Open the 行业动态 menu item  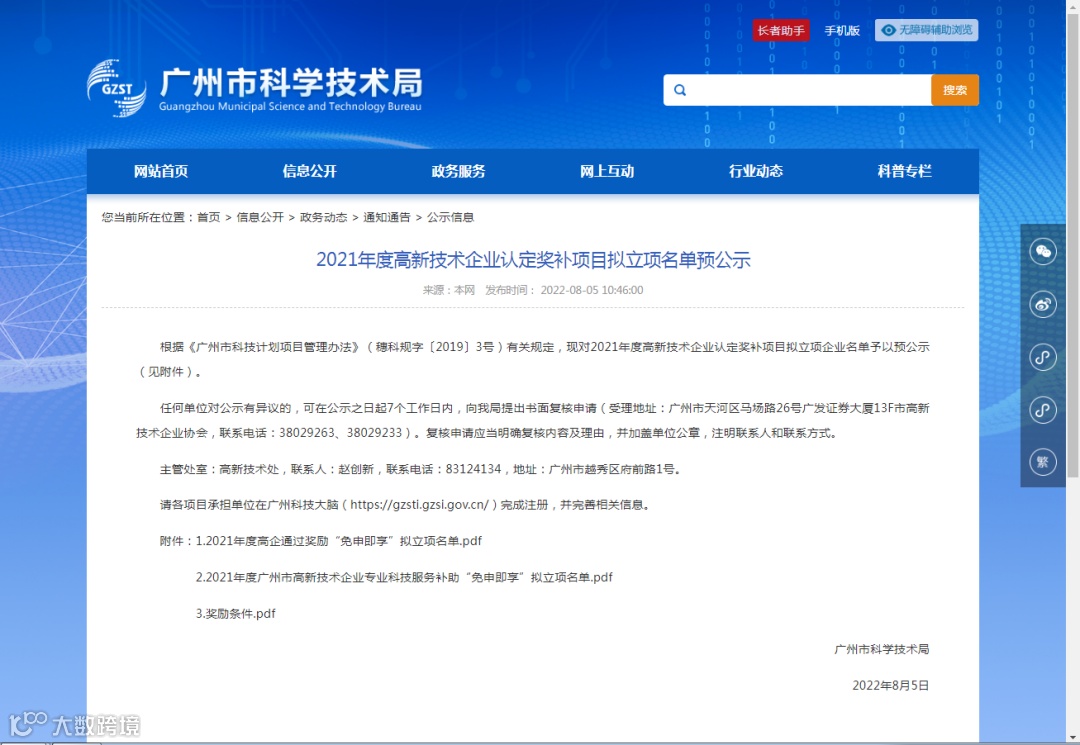tap(756, 171)
